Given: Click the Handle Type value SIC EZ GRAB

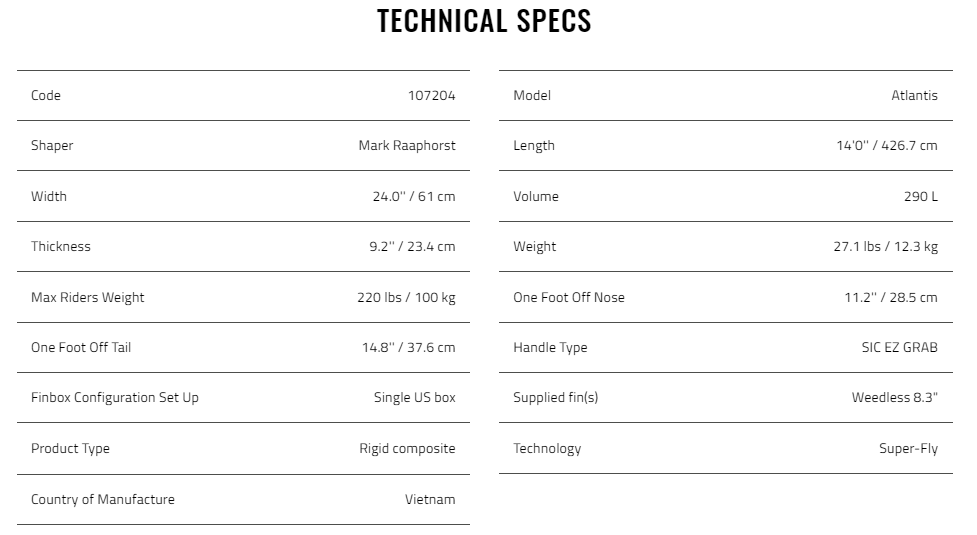Looking at the screenshot, I should point(900,347).
